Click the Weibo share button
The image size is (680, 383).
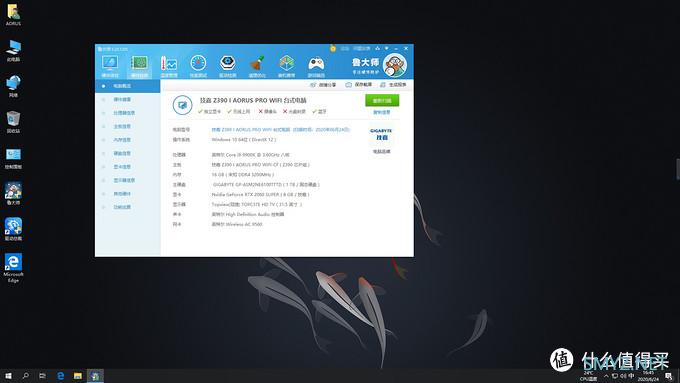point(323,85)
